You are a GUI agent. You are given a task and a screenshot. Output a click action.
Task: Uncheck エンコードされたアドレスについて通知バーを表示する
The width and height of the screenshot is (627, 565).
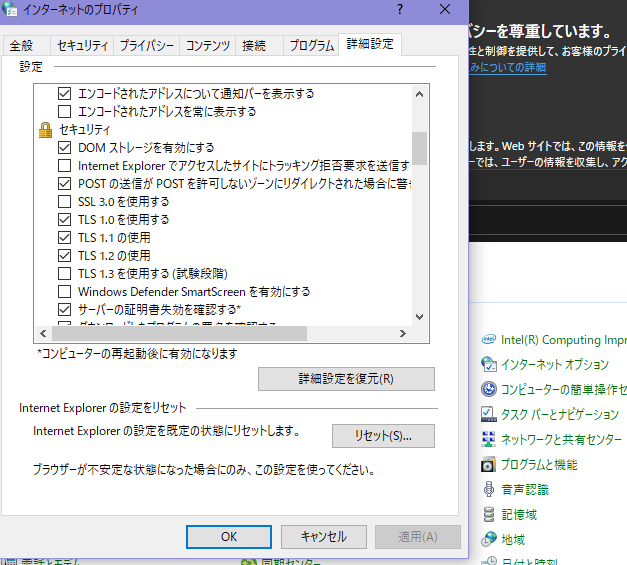pyautogui.click(x=64, y=94)
